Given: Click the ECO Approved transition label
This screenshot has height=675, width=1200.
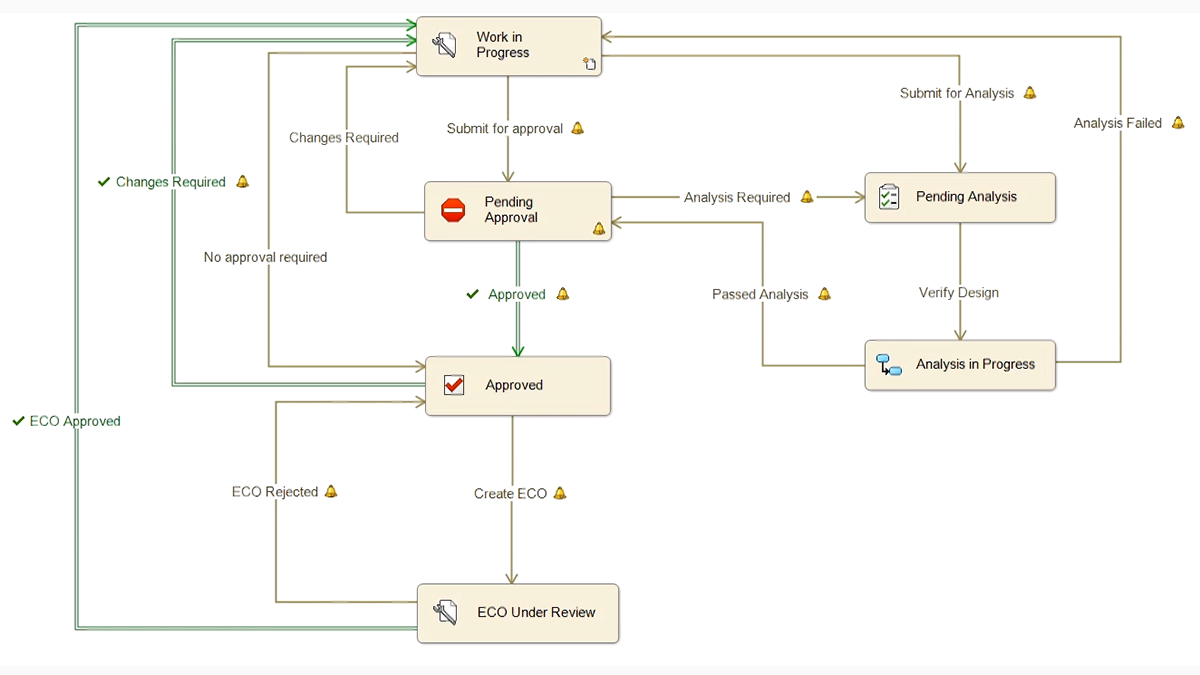Looking at the screenshot, I should [x=75, y=421].
